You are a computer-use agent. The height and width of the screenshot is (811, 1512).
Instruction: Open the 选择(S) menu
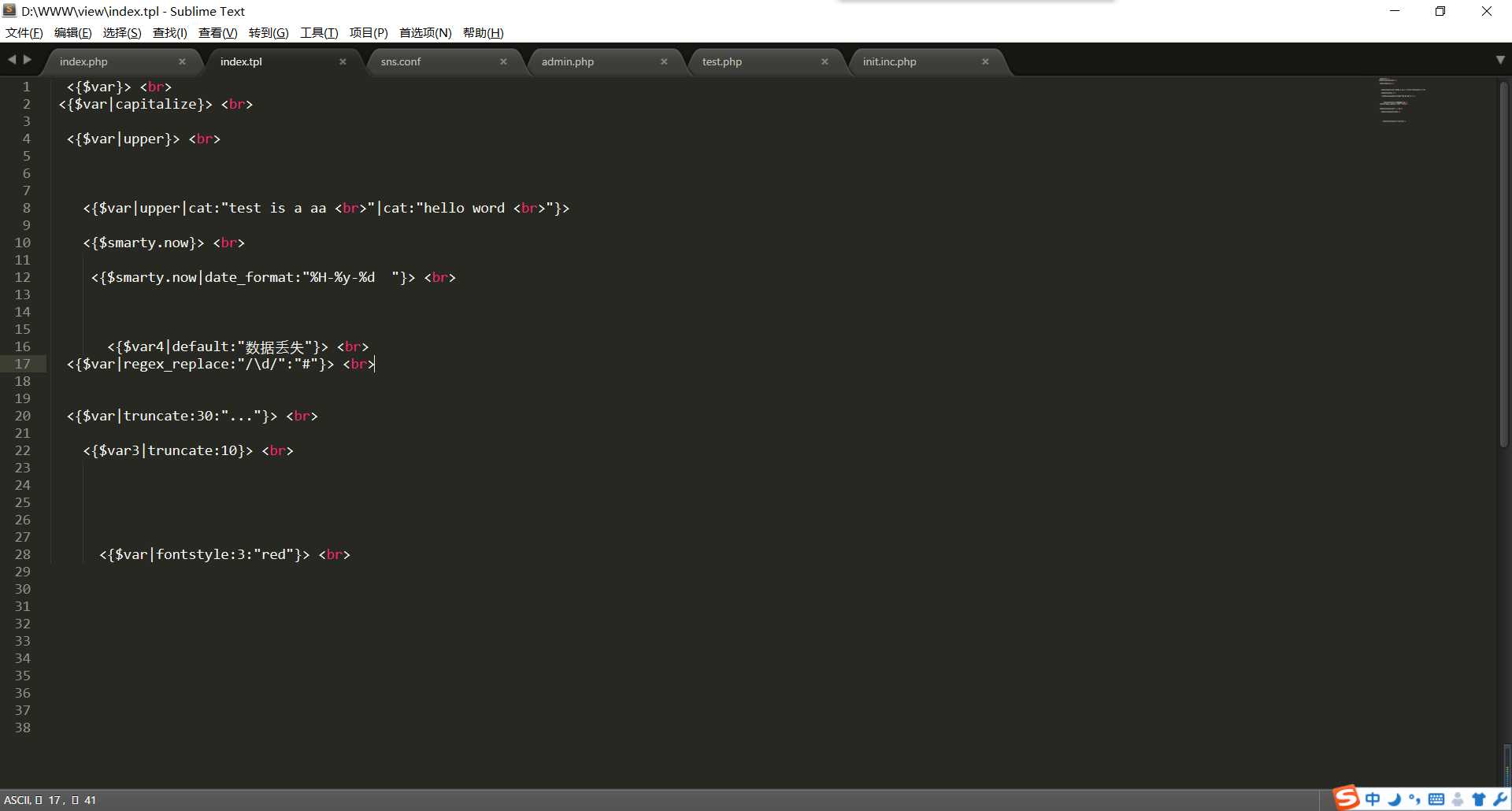pyautogui.click(x=122, y=32)
